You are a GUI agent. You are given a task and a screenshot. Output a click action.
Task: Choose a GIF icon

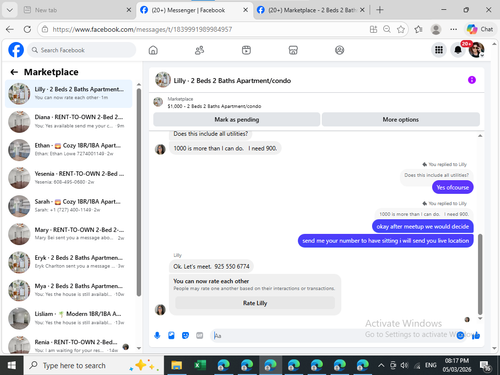[200, 335]
